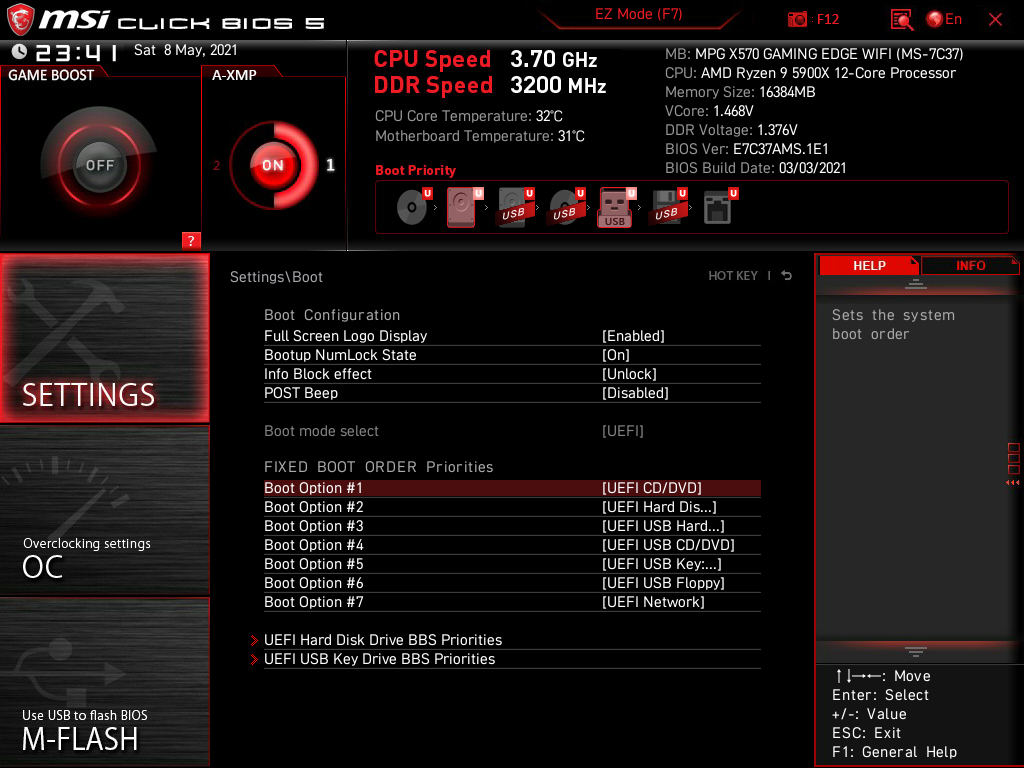Viewport: 1024px width, 768px height.
Task: Click the red arrows sidebar handle at right edge
Action: click(x=1013, y=483)
